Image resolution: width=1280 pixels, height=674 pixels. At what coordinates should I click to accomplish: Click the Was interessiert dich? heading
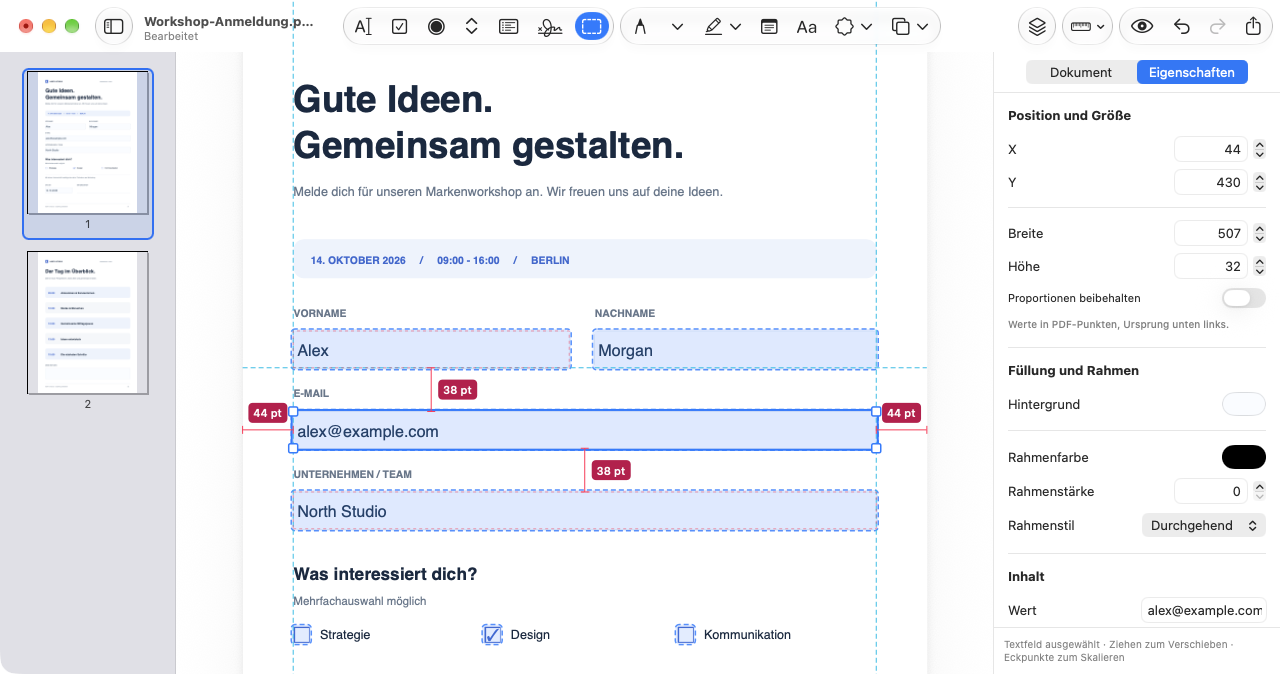coord(385,574)
